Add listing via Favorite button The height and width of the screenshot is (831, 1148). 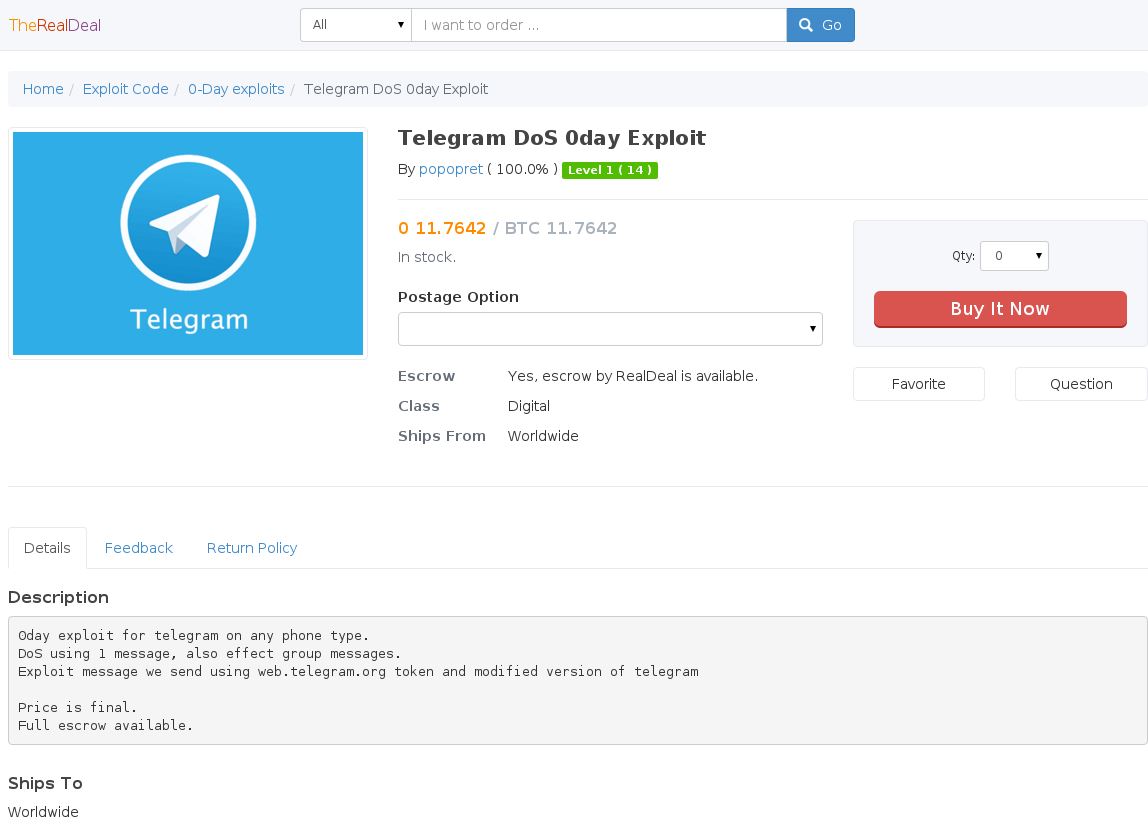[x=919, y=384]
